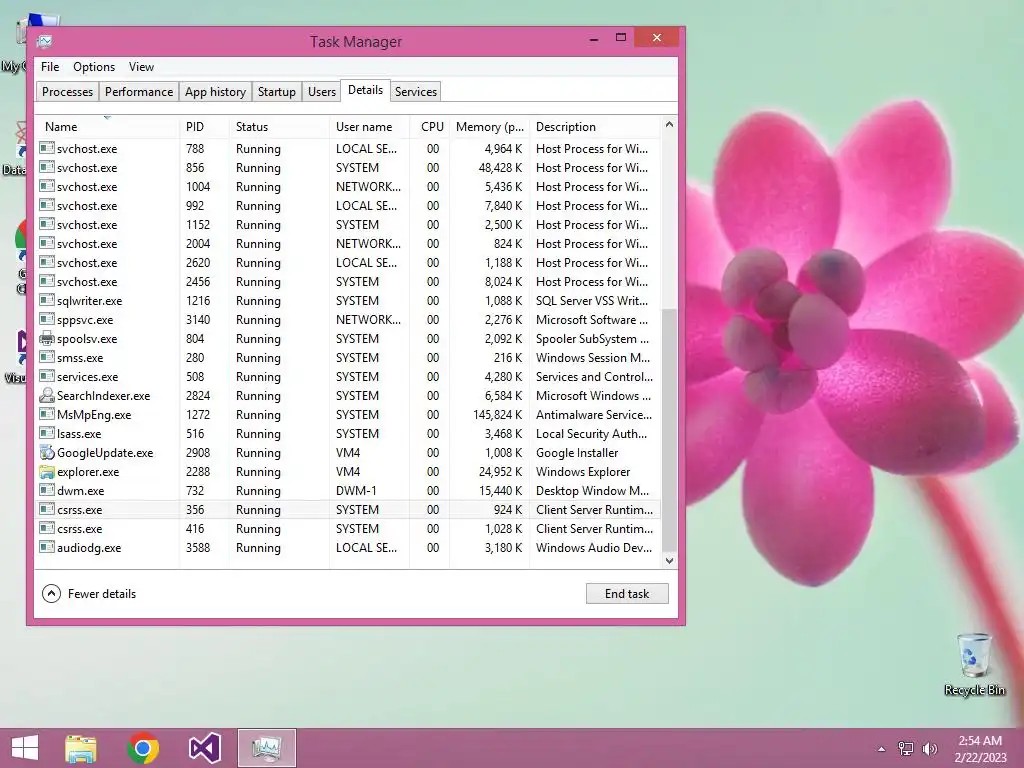1024x768 pixels.
Task: Click the Google Installer description cell
Action: 577,453
